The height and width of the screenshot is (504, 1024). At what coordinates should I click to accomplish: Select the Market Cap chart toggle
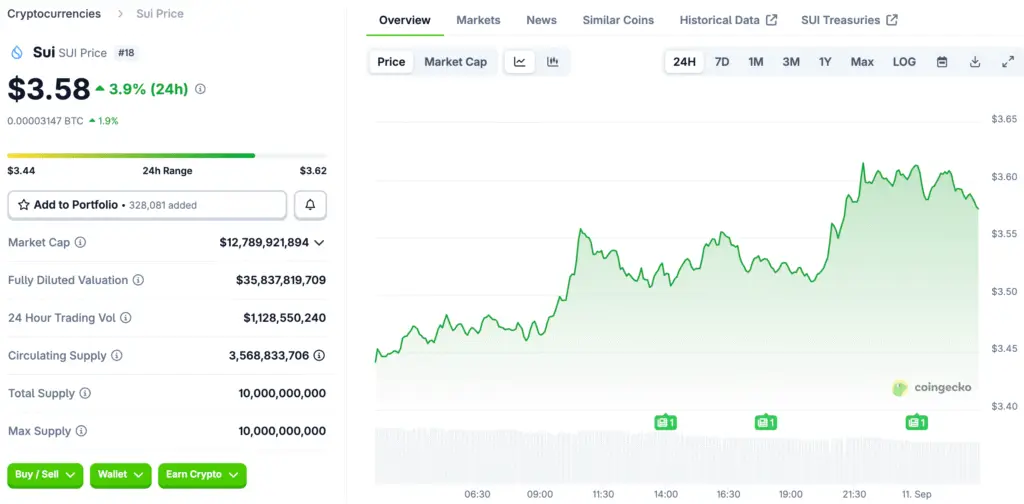pyautogui.click(x=456, y=62)
